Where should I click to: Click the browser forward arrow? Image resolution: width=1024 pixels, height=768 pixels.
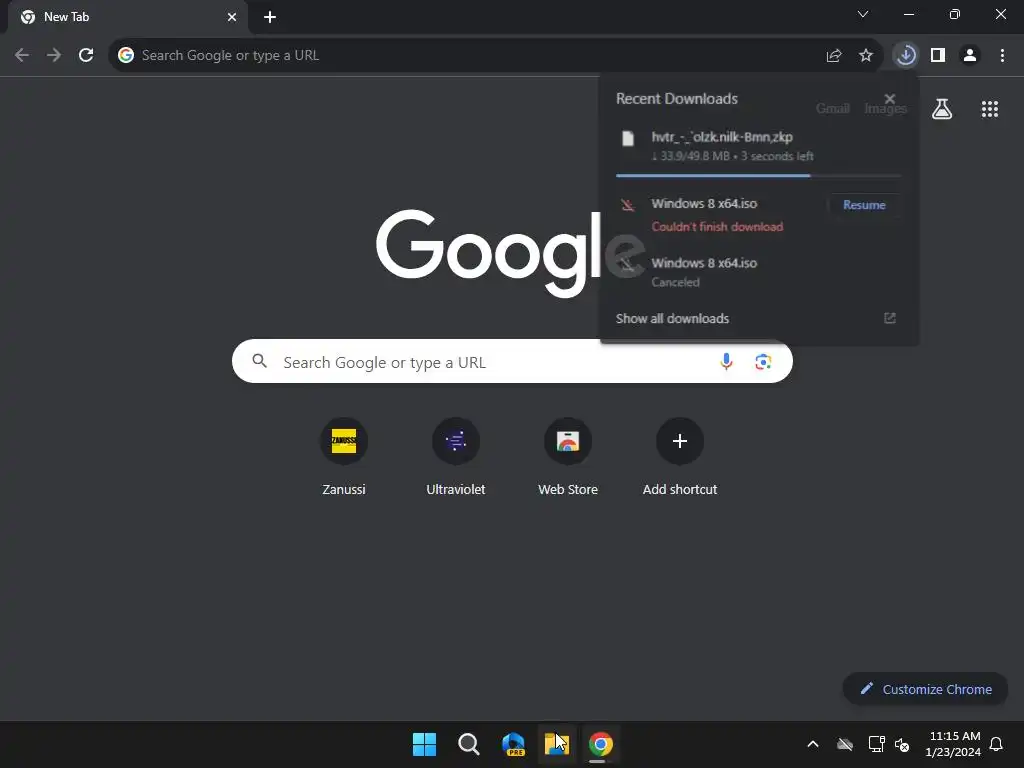tap(54, 56)
